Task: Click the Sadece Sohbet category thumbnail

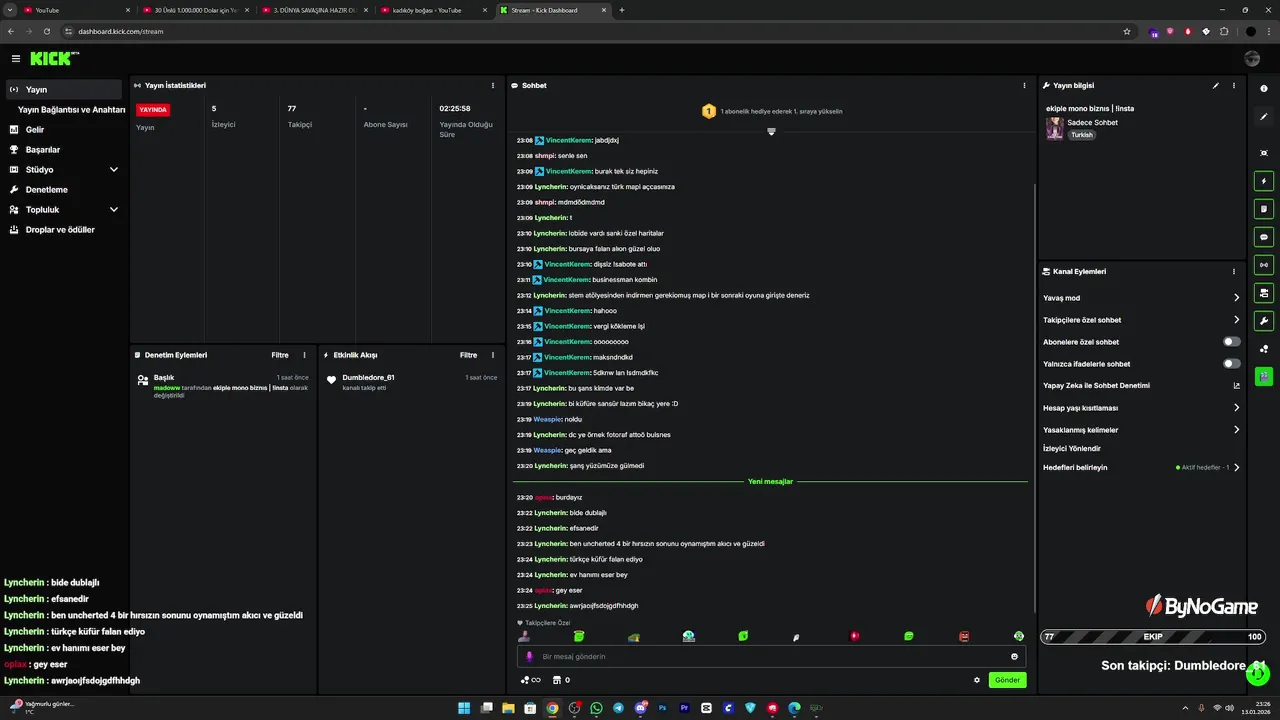Action: pos(1054,128)
